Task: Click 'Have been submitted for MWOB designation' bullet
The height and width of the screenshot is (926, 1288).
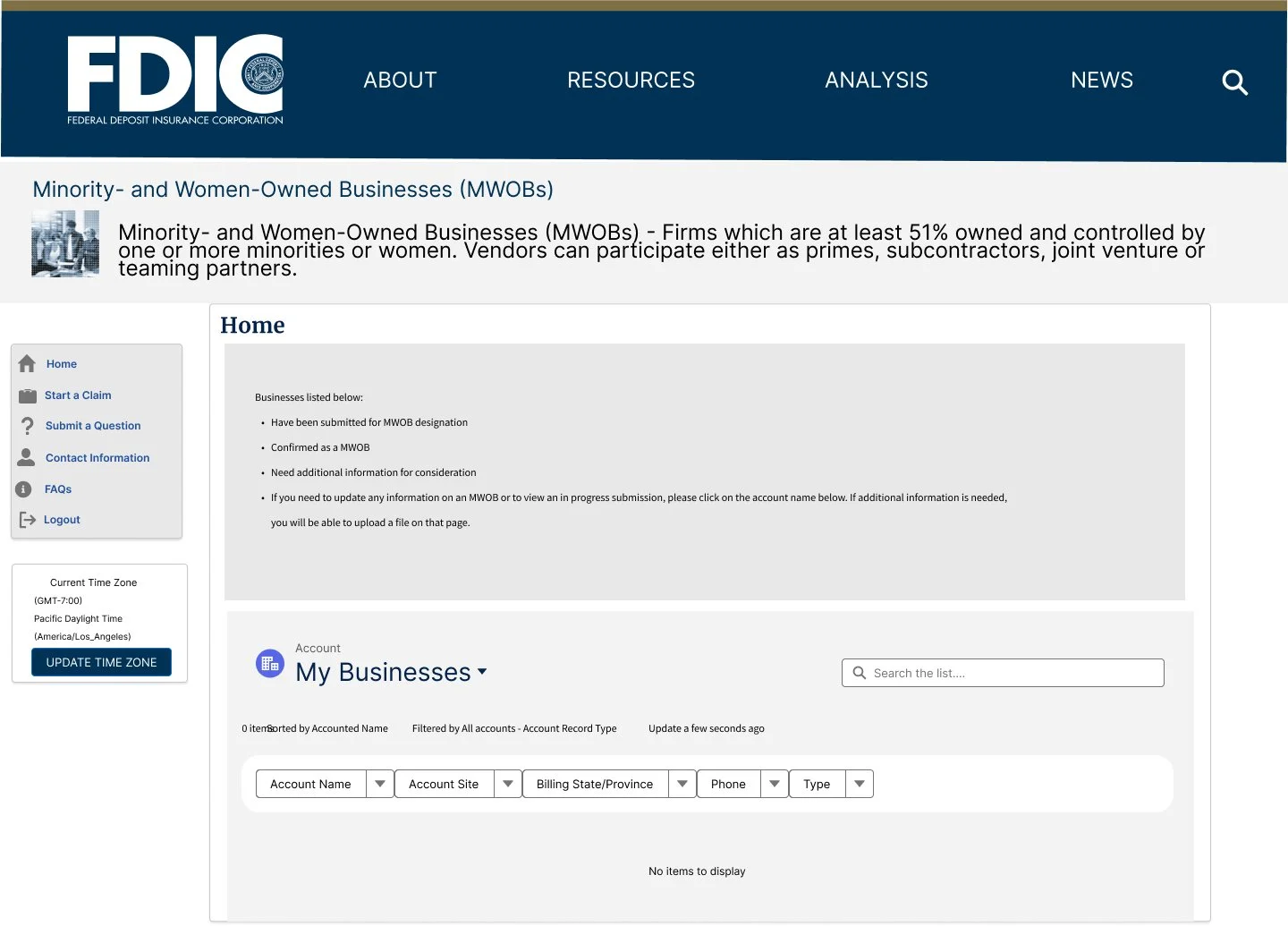Action: pos(369,422)
